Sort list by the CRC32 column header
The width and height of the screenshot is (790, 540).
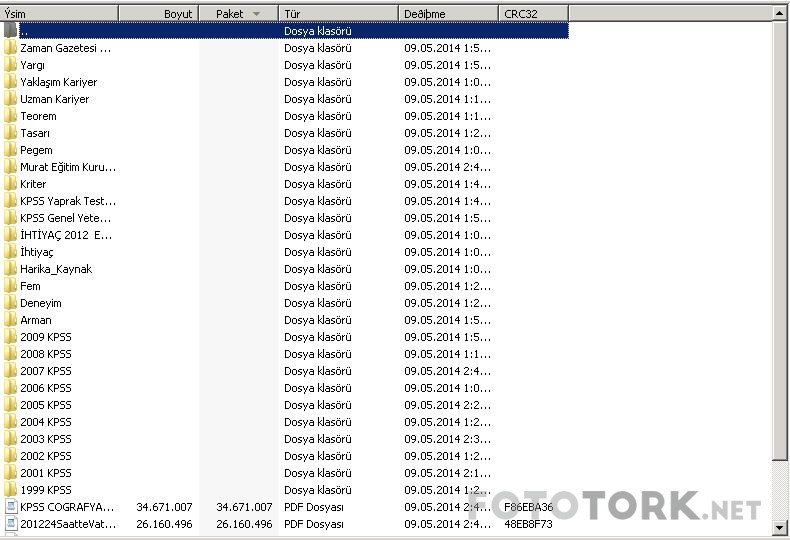[534, 14]
